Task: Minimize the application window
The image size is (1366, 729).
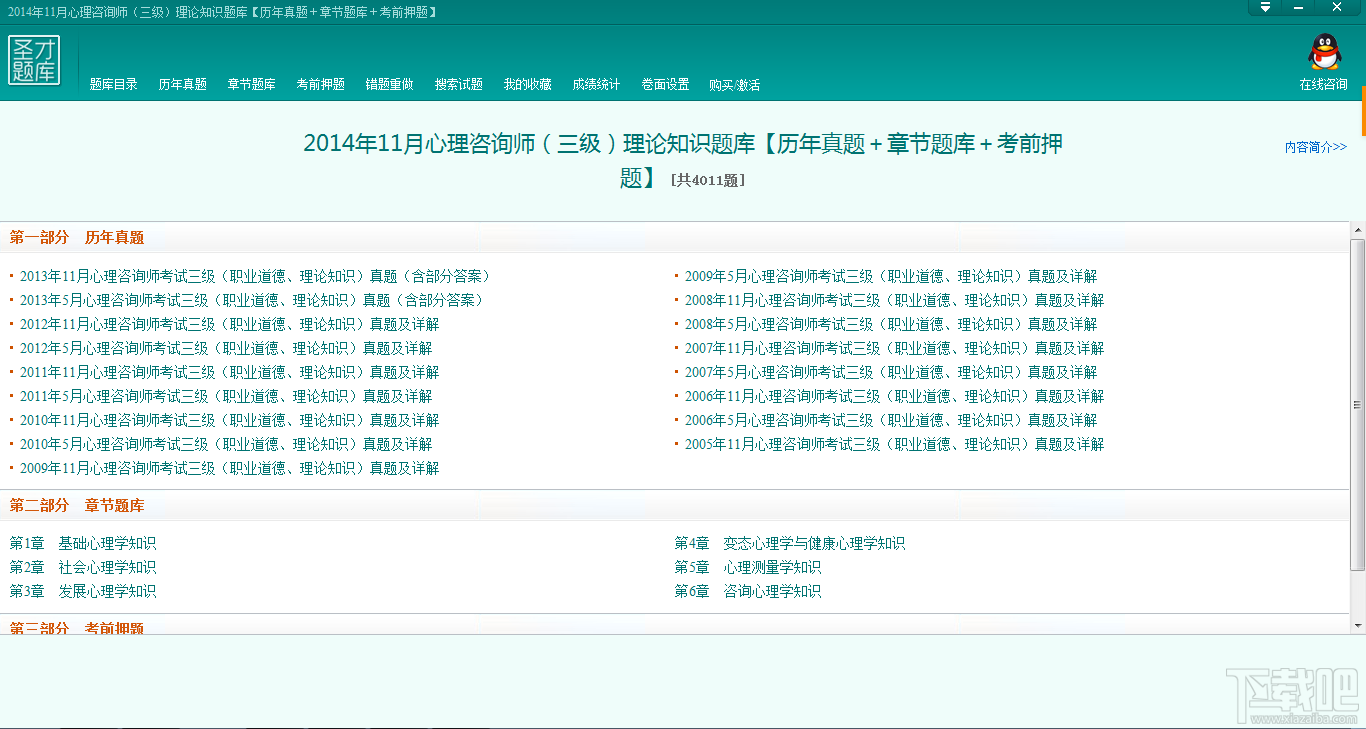Action: 1300,7
